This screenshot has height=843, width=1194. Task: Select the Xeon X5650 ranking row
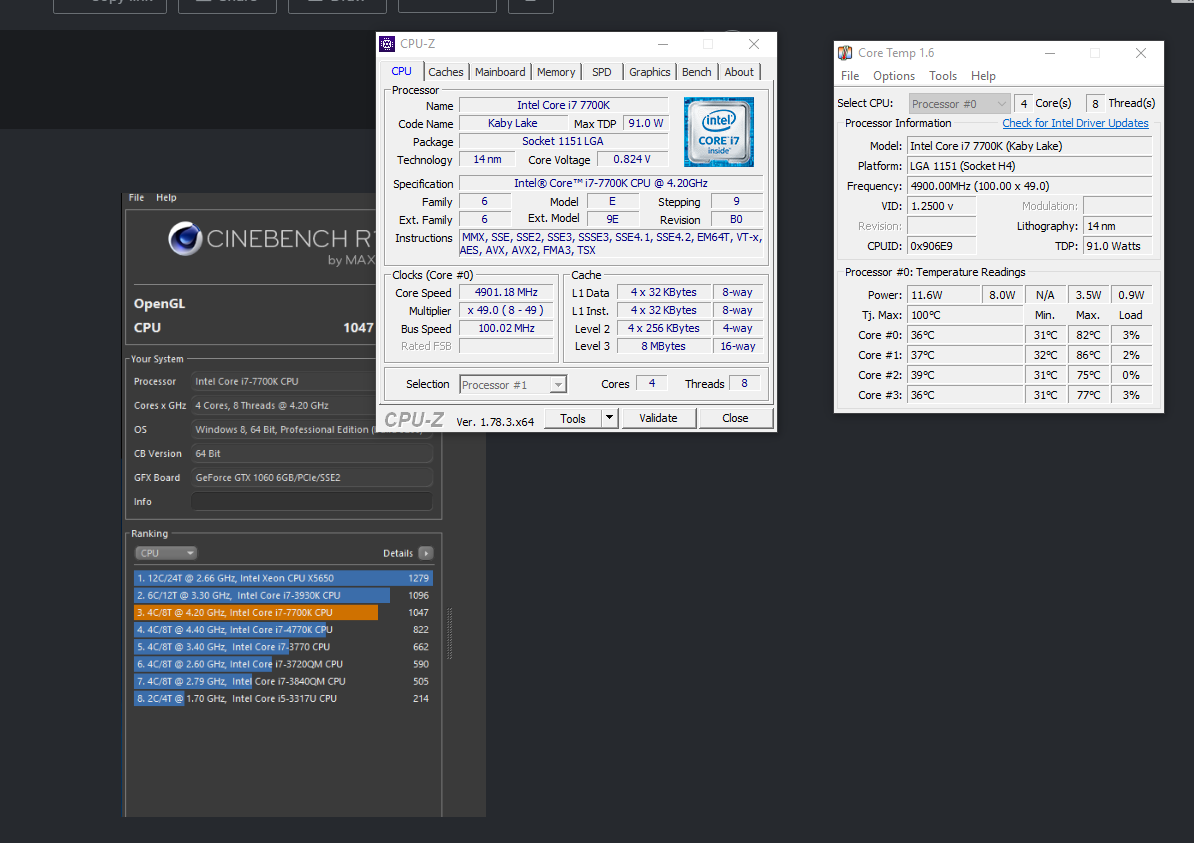pyautogui.click(x=283, y=578)
